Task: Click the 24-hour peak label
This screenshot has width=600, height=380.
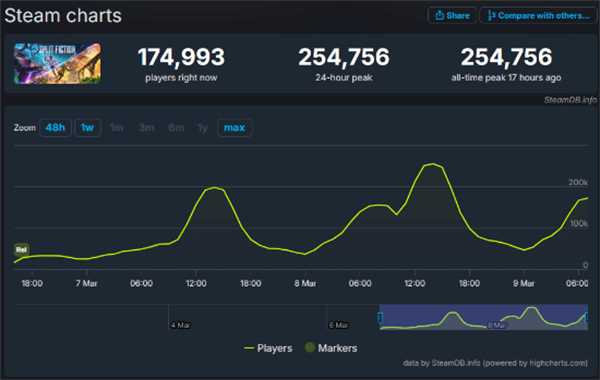Action: pos(344,78)
